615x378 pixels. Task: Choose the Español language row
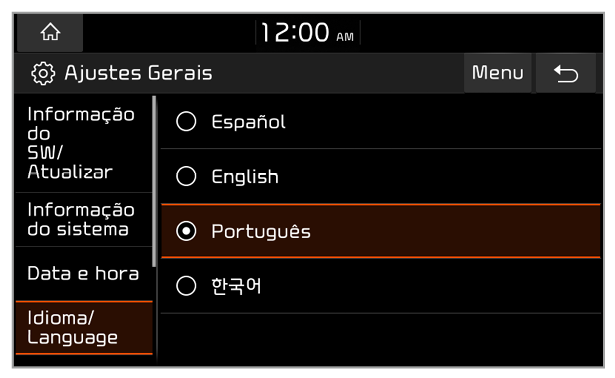(x=380, y=122)
